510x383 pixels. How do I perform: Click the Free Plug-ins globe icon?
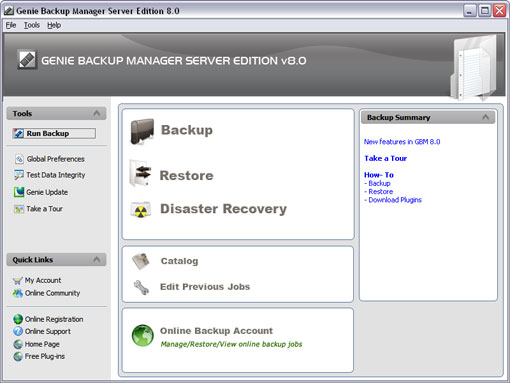pyautogui.click(x=18, y=357)
